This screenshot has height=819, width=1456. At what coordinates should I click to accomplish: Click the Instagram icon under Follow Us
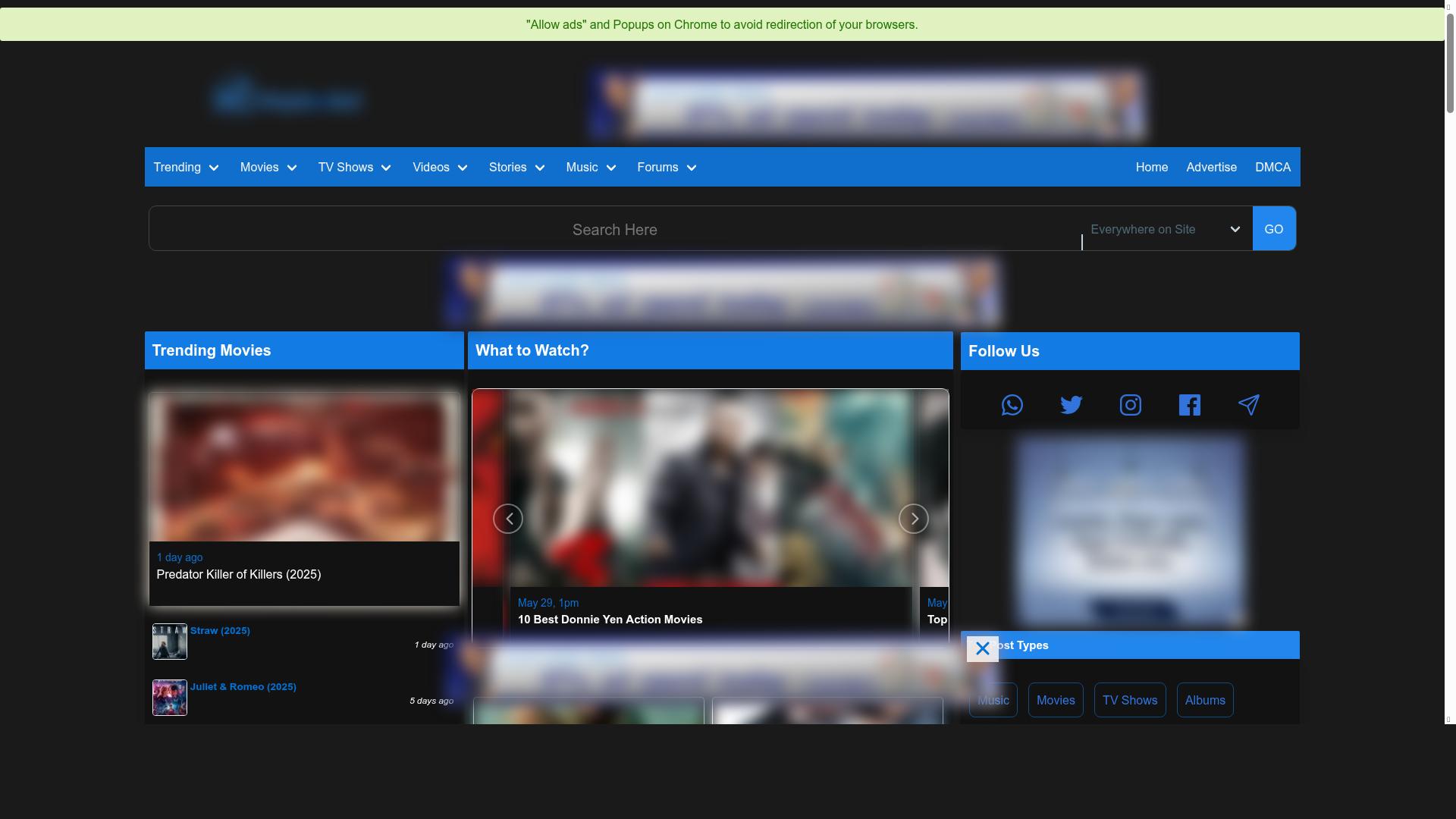[1130, 404]
